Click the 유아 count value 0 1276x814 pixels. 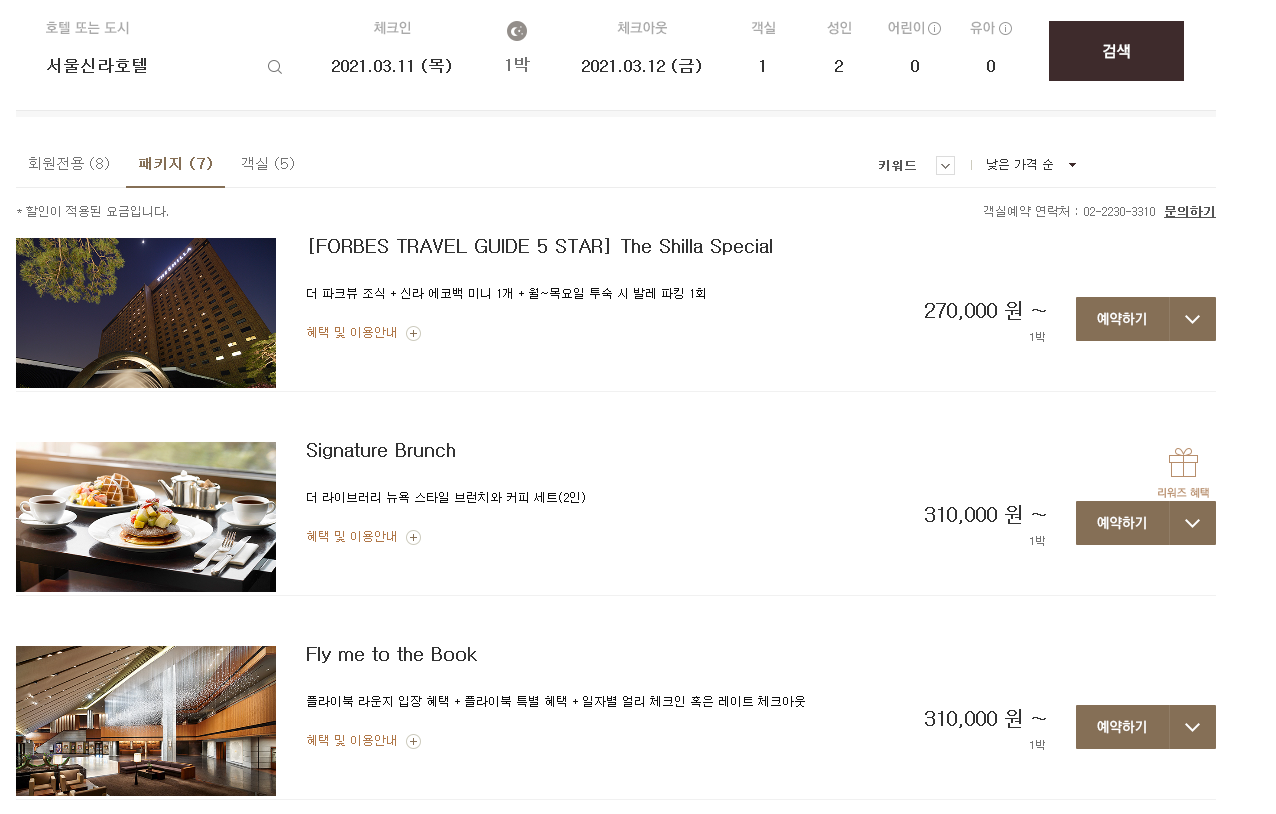coord(991,67)
